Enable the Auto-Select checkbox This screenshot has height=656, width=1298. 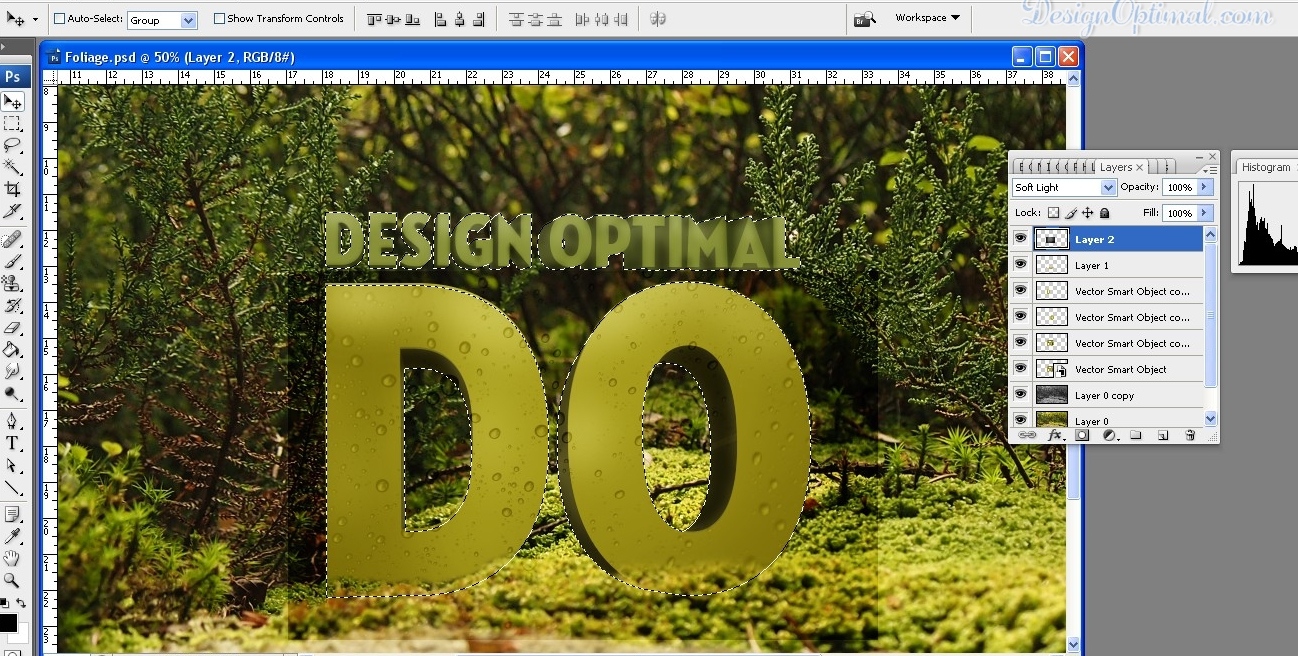click(x=59, y=18)
